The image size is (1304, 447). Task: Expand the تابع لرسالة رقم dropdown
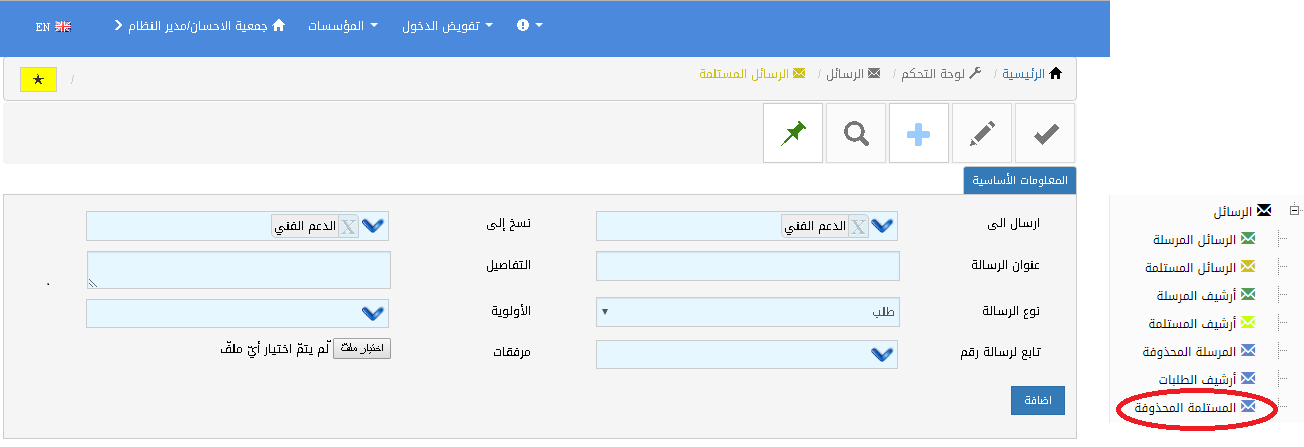click(882, 354)
